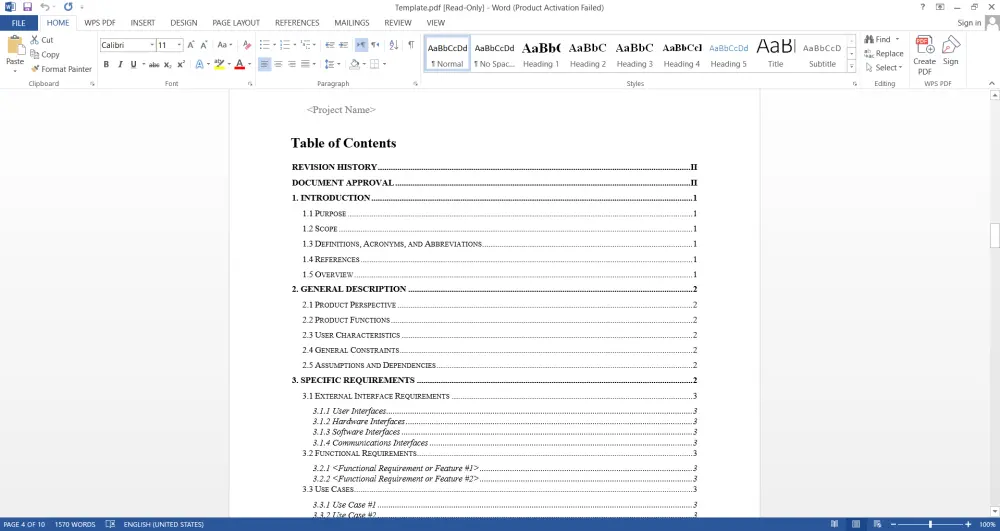Click the proofing book icon in status bar

(110, 524)
